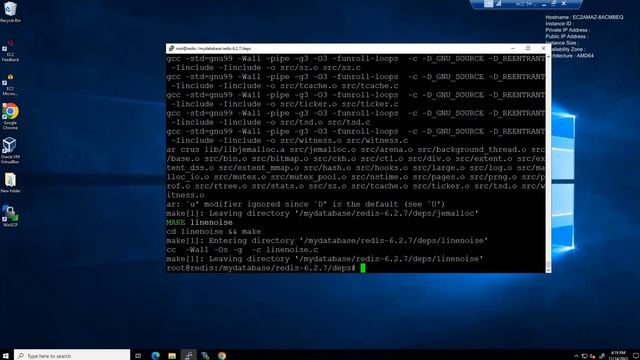Screen dimensions: 640x360
Task: Click the terminal prompt cursor
Action: pos(363,268)
